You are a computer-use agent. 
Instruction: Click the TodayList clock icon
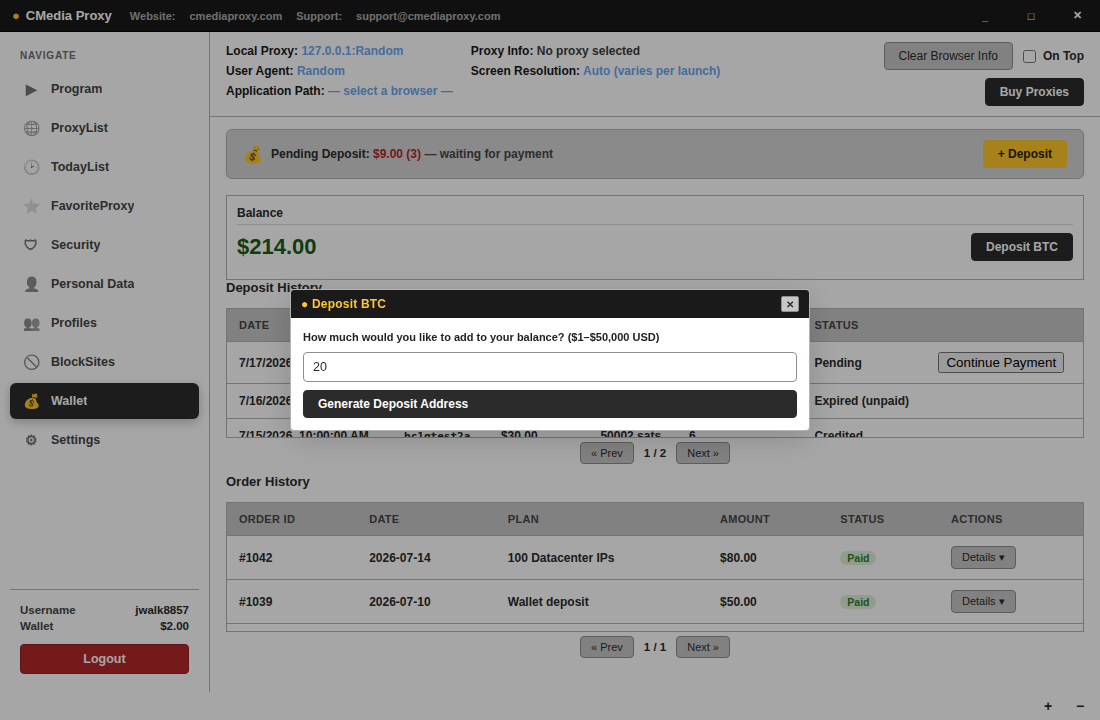[32, 167]
